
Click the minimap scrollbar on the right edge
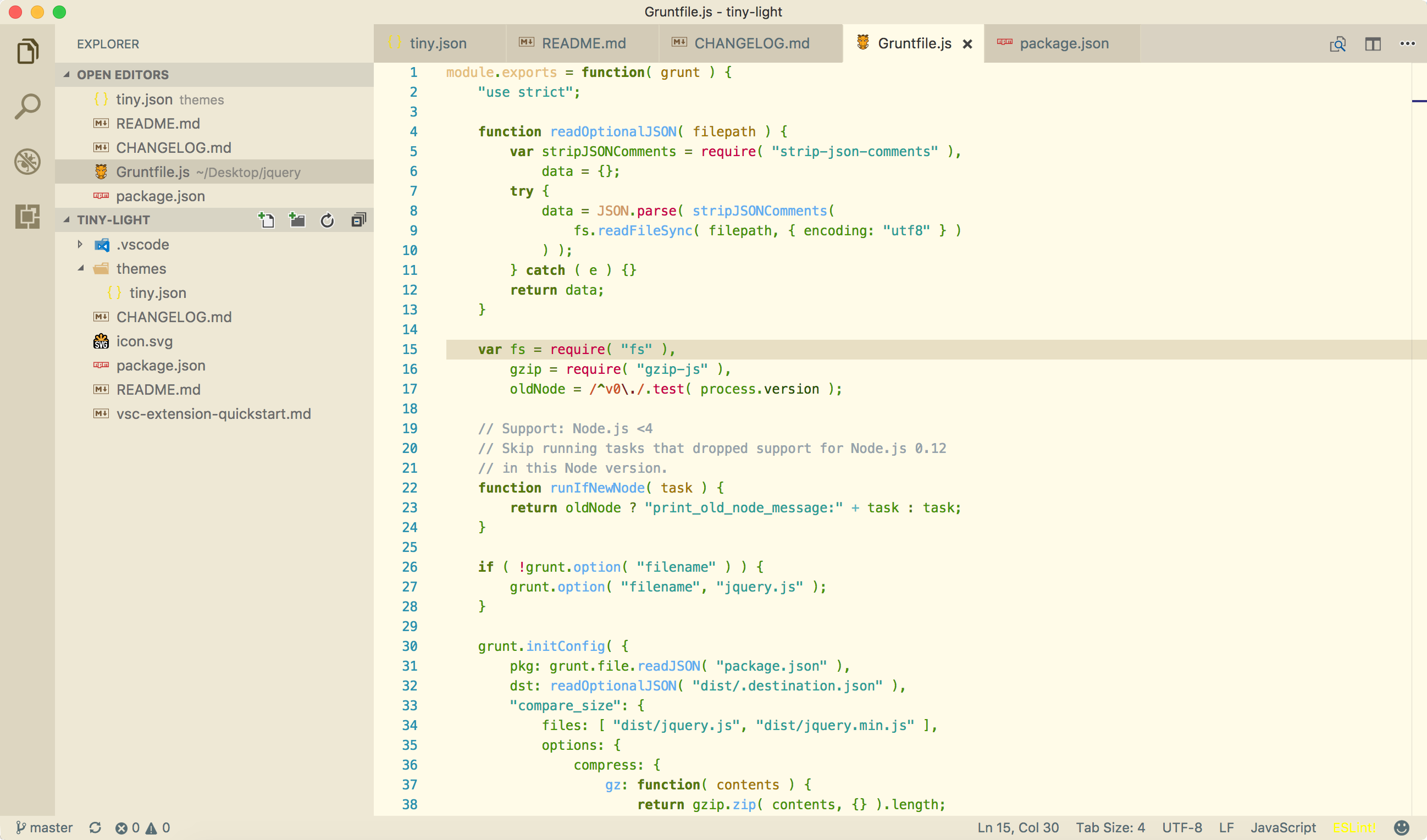point(1419,439)
